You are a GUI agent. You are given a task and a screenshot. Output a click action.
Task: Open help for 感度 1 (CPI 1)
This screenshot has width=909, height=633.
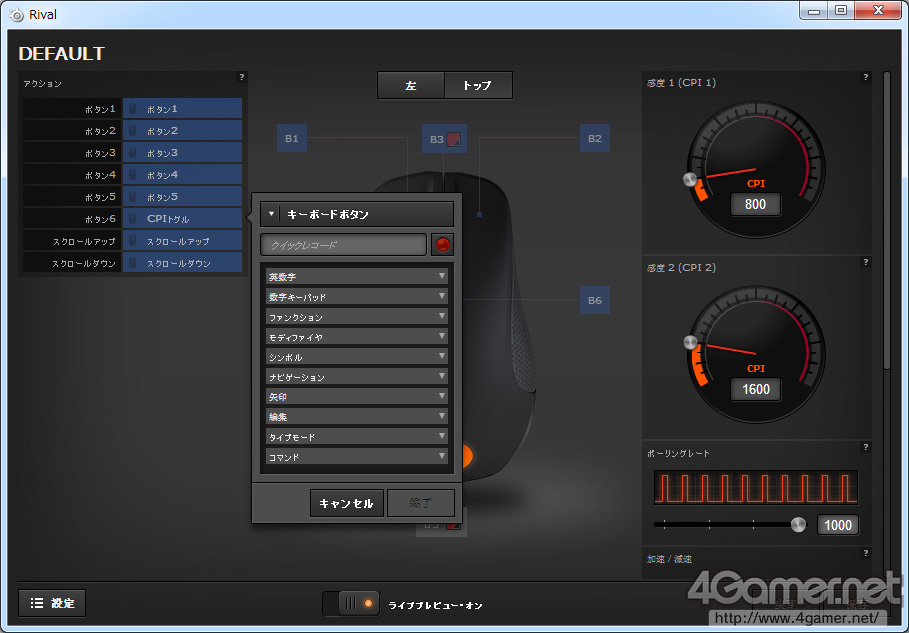click(x=866, y=77)
